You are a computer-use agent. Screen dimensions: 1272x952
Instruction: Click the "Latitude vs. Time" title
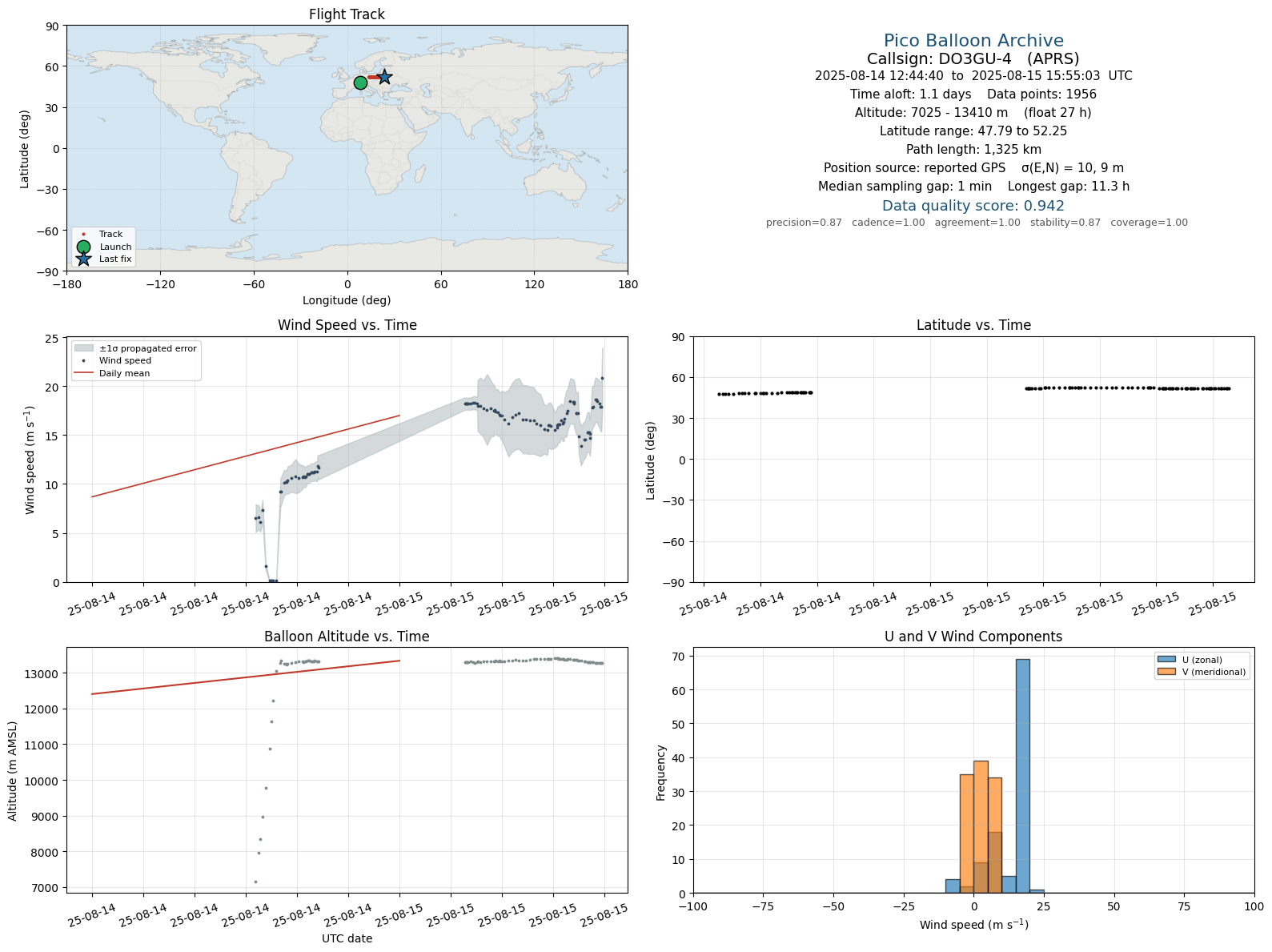(x=973, y=325)
